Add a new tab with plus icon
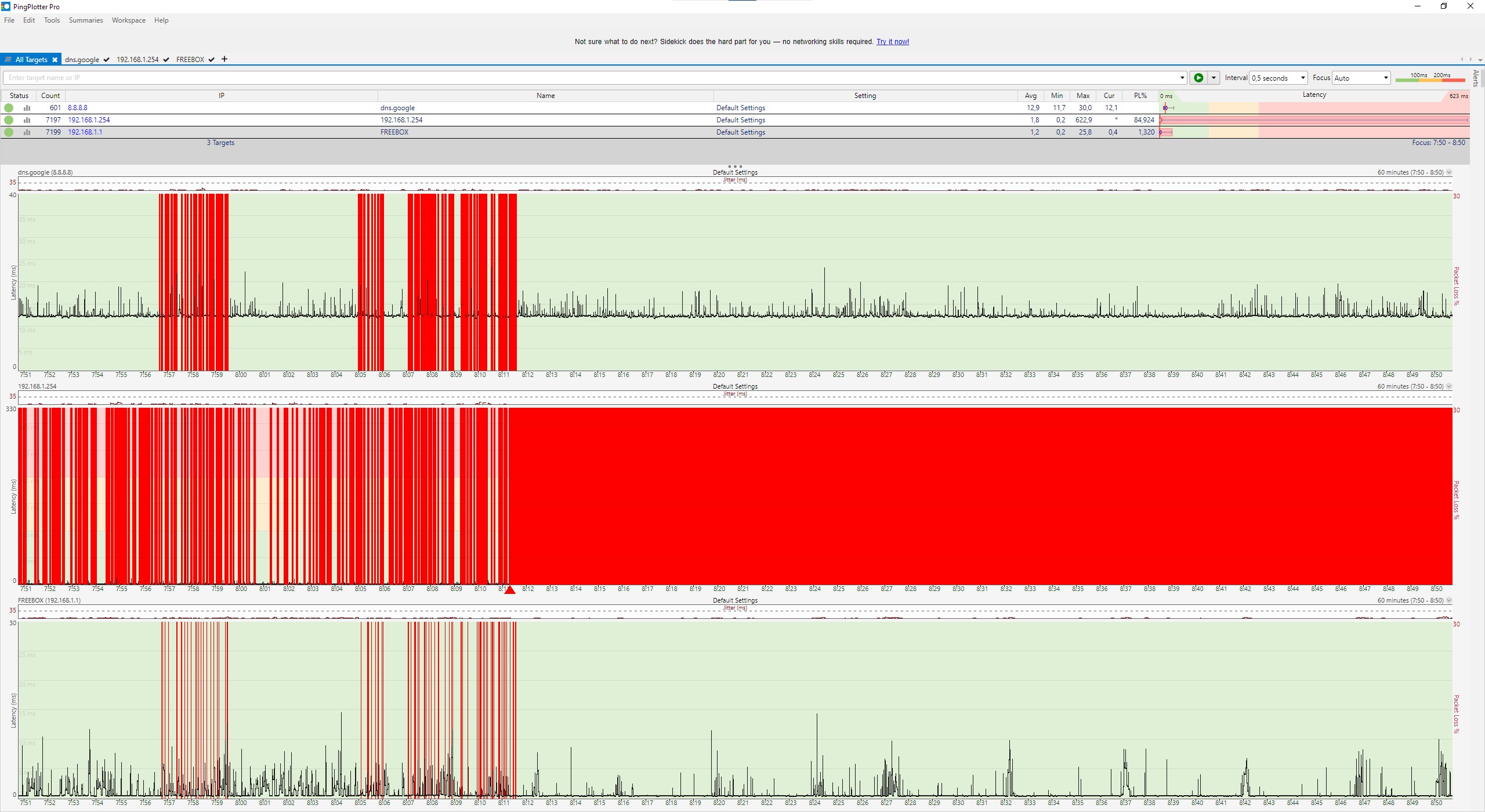The width and height of the screenshot is (1485, 812). 224,59
